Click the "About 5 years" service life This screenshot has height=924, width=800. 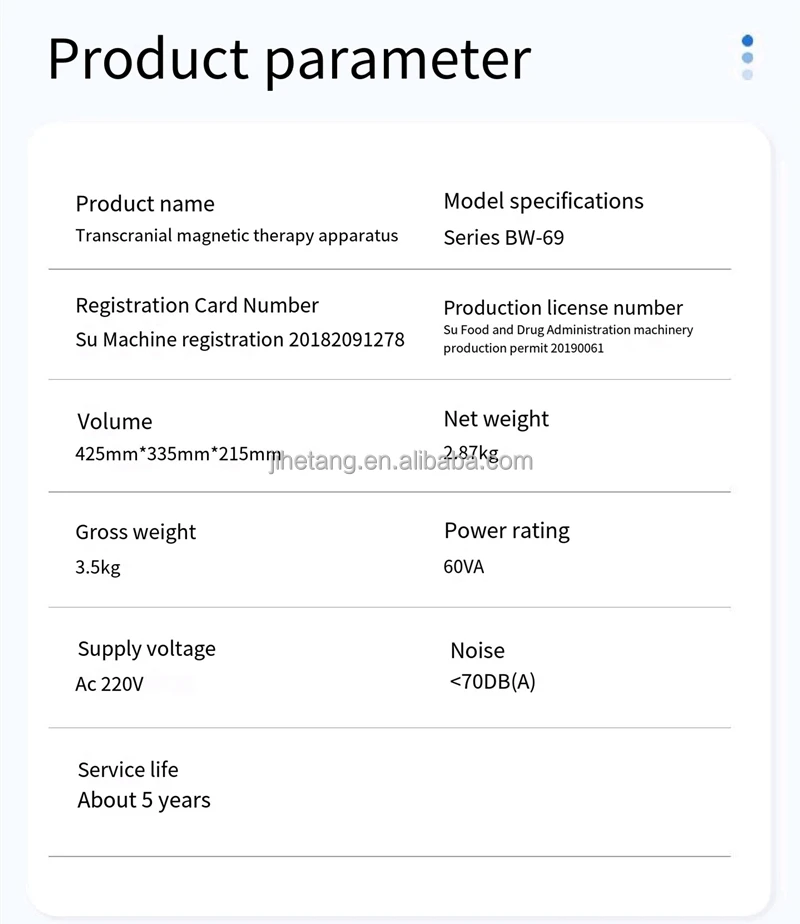point(144,800)
